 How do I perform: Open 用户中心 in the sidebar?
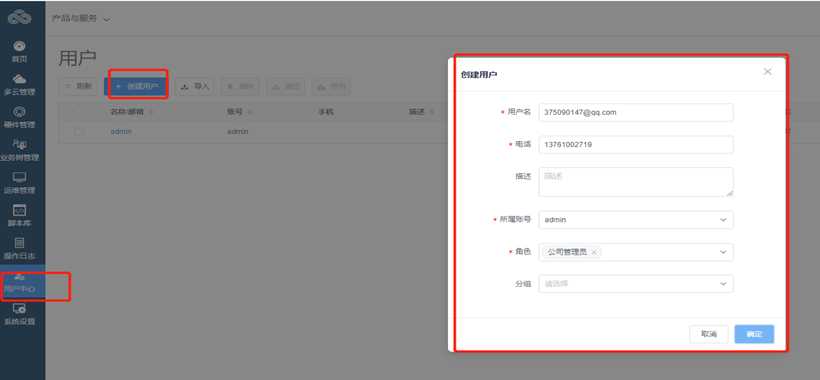pos(20,282)
